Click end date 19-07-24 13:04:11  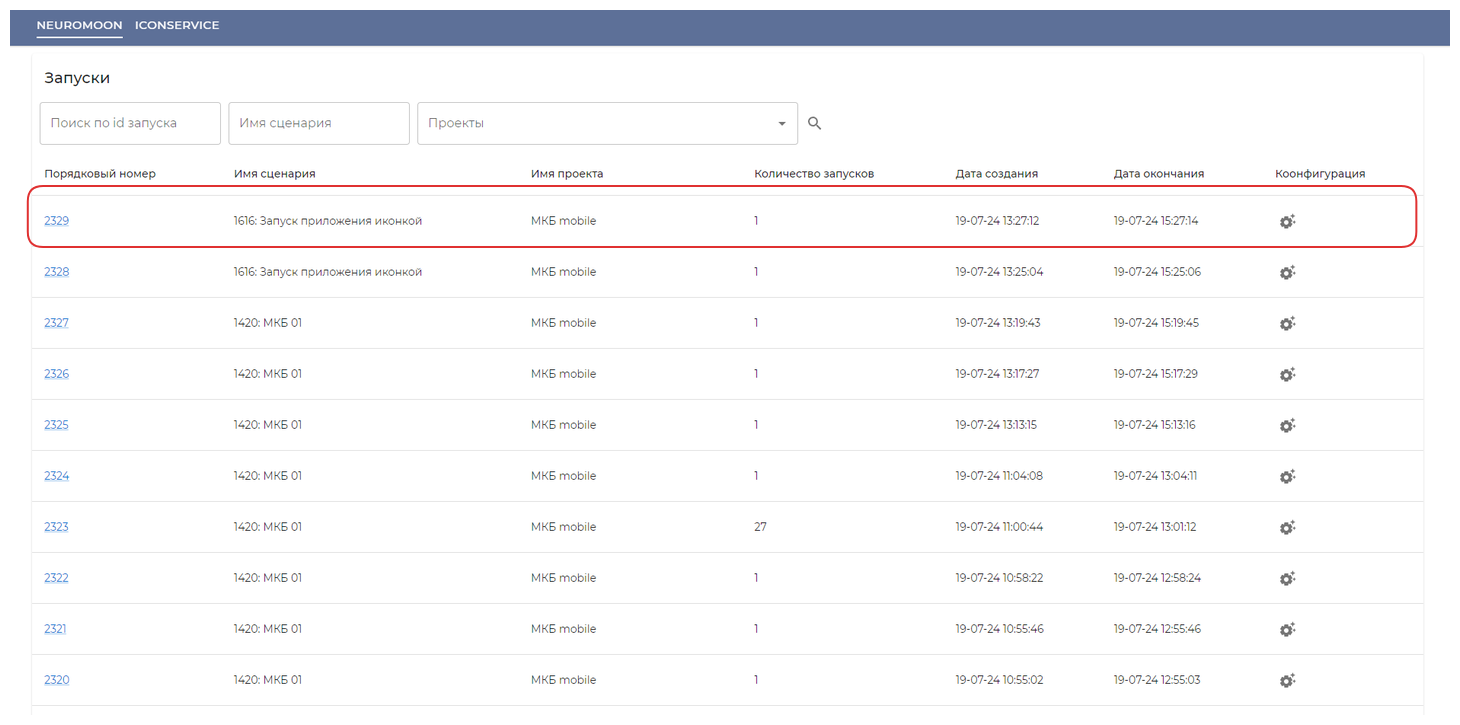coord(1155,476)
